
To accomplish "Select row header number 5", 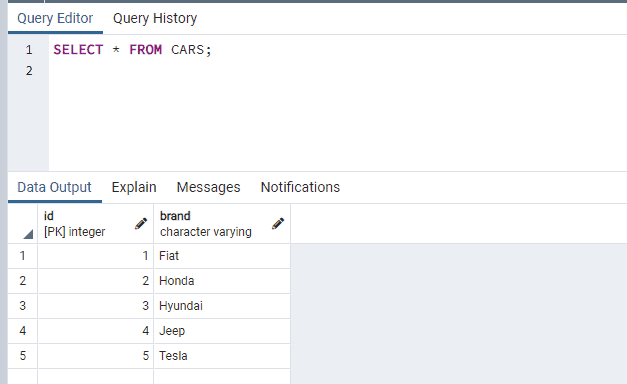I will [x=23, y=356].
